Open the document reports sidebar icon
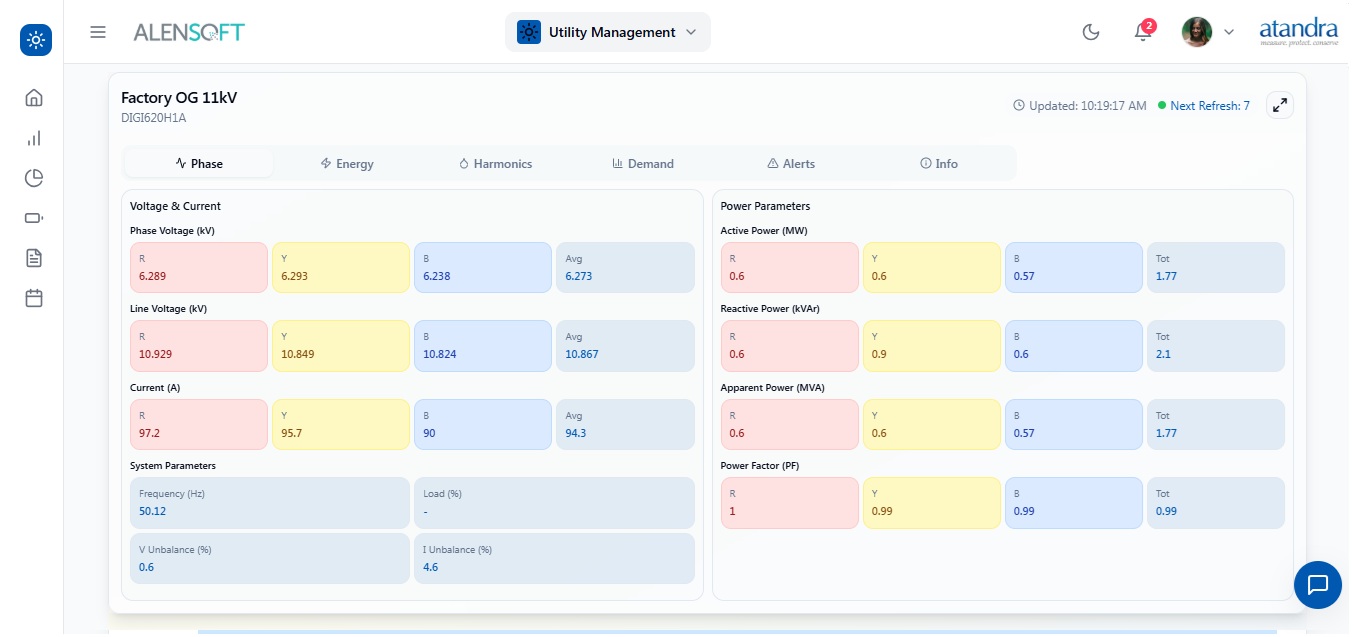 pos(34,258)
